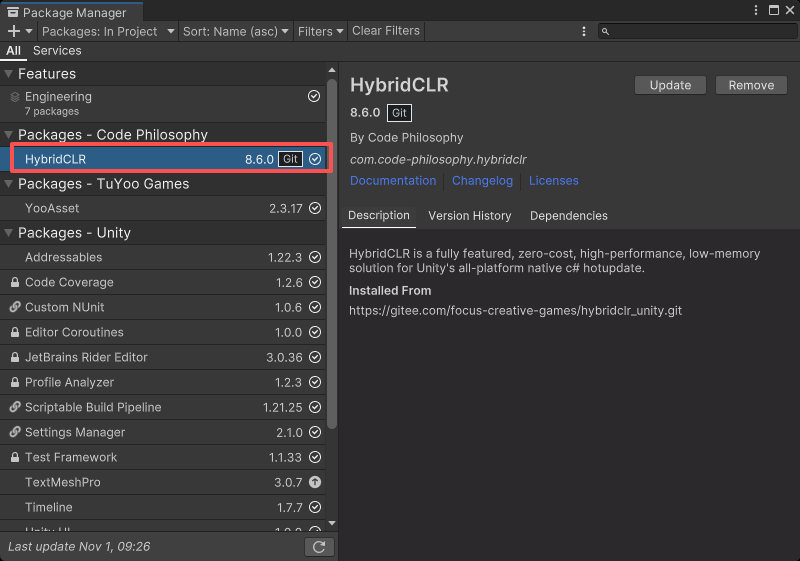The height and width of the screenshot is (561, 800).
Task: Collapse the Packages - Unity group
Action: 8,233
